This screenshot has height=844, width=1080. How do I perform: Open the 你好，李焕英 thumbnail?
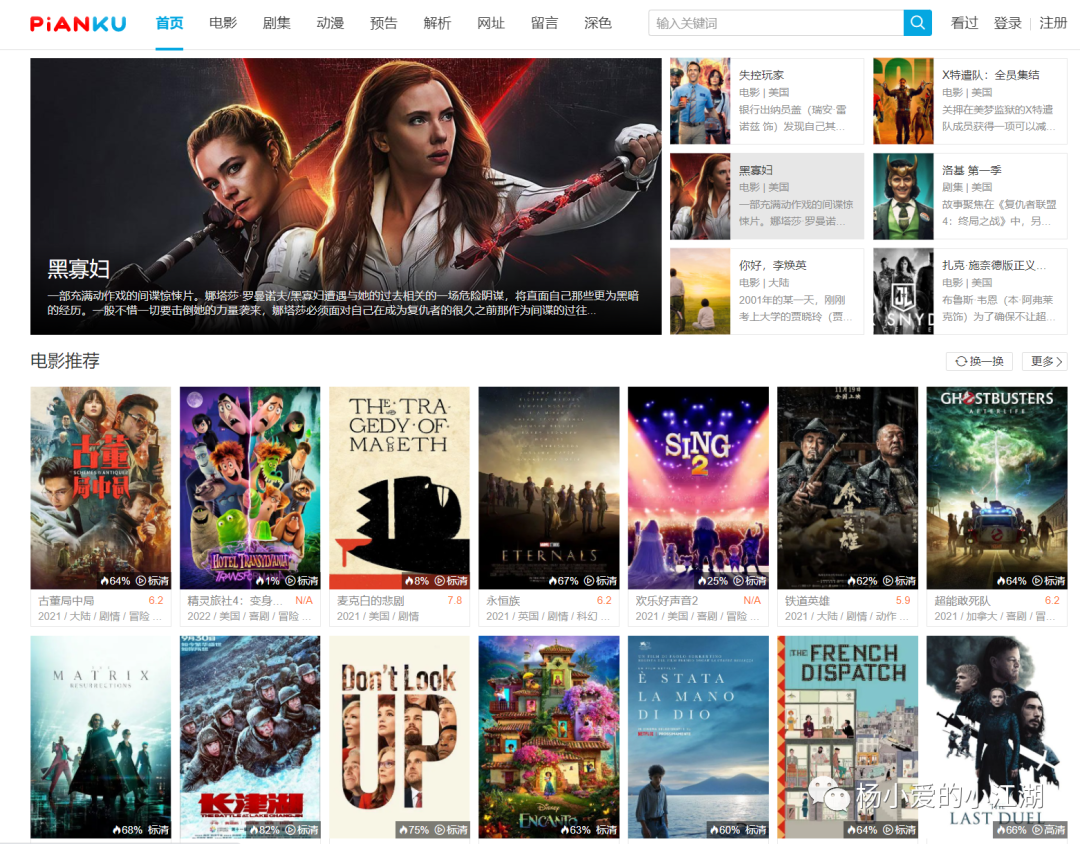click(x=700, y=291)
